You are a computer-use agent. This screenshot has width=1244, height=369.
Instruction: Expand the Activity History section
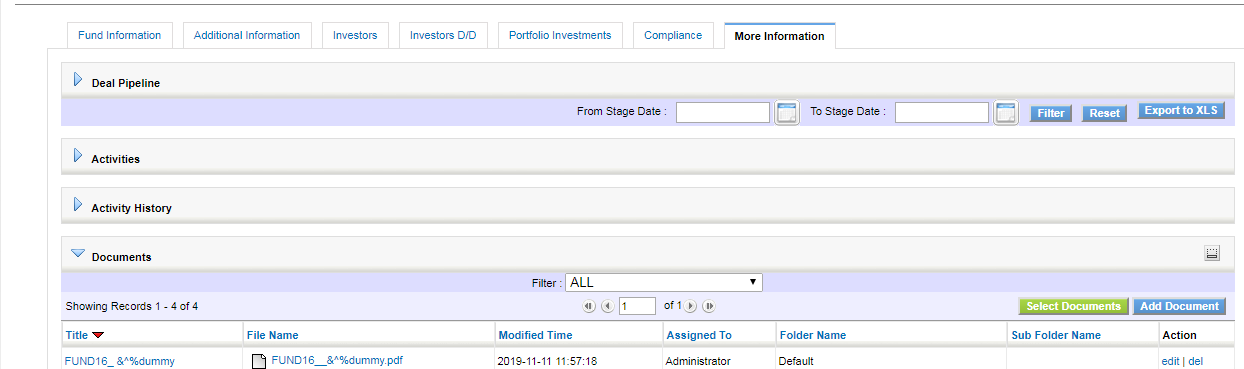click(x=78, y=205)
